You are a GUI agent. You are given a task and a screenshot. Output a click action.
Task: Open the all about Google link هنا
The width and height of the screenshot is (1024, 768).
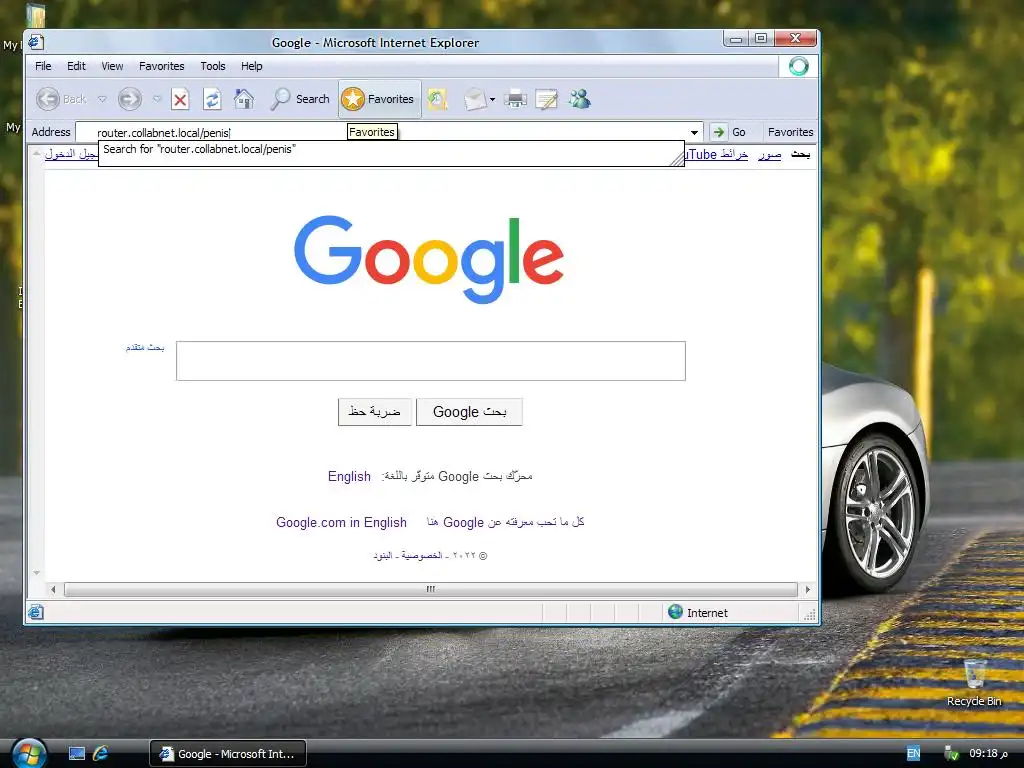point(432,522)
